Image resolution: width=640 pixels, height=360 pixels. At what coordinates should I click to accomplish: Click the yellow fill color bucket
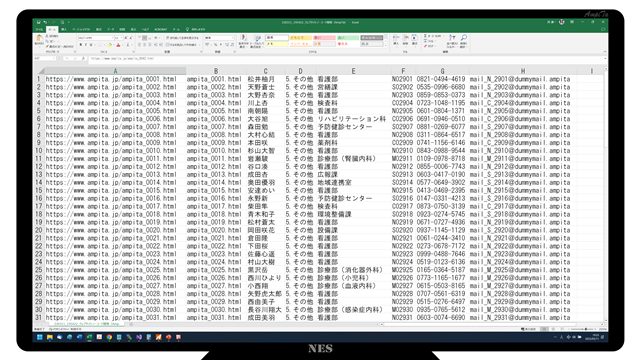110,45
